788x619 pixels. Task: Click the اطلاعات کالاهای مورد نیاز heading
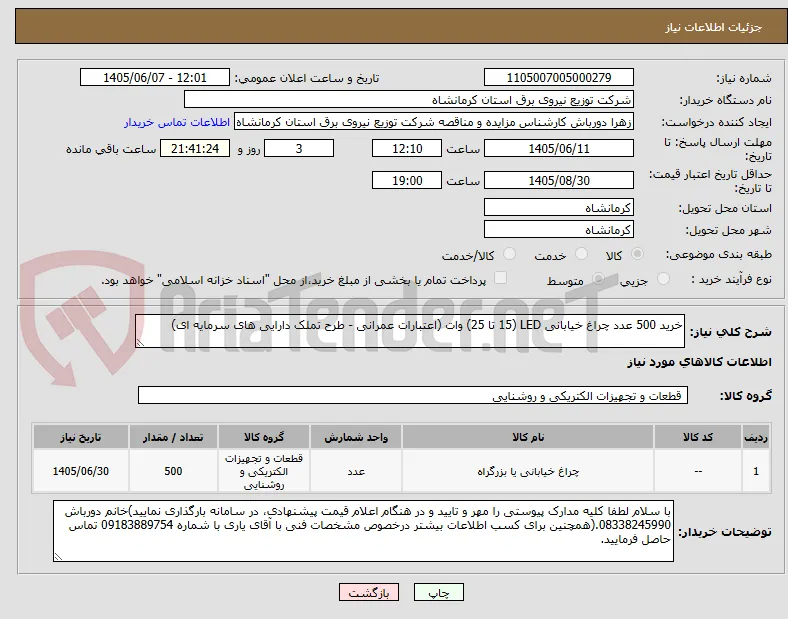(699, 362)
